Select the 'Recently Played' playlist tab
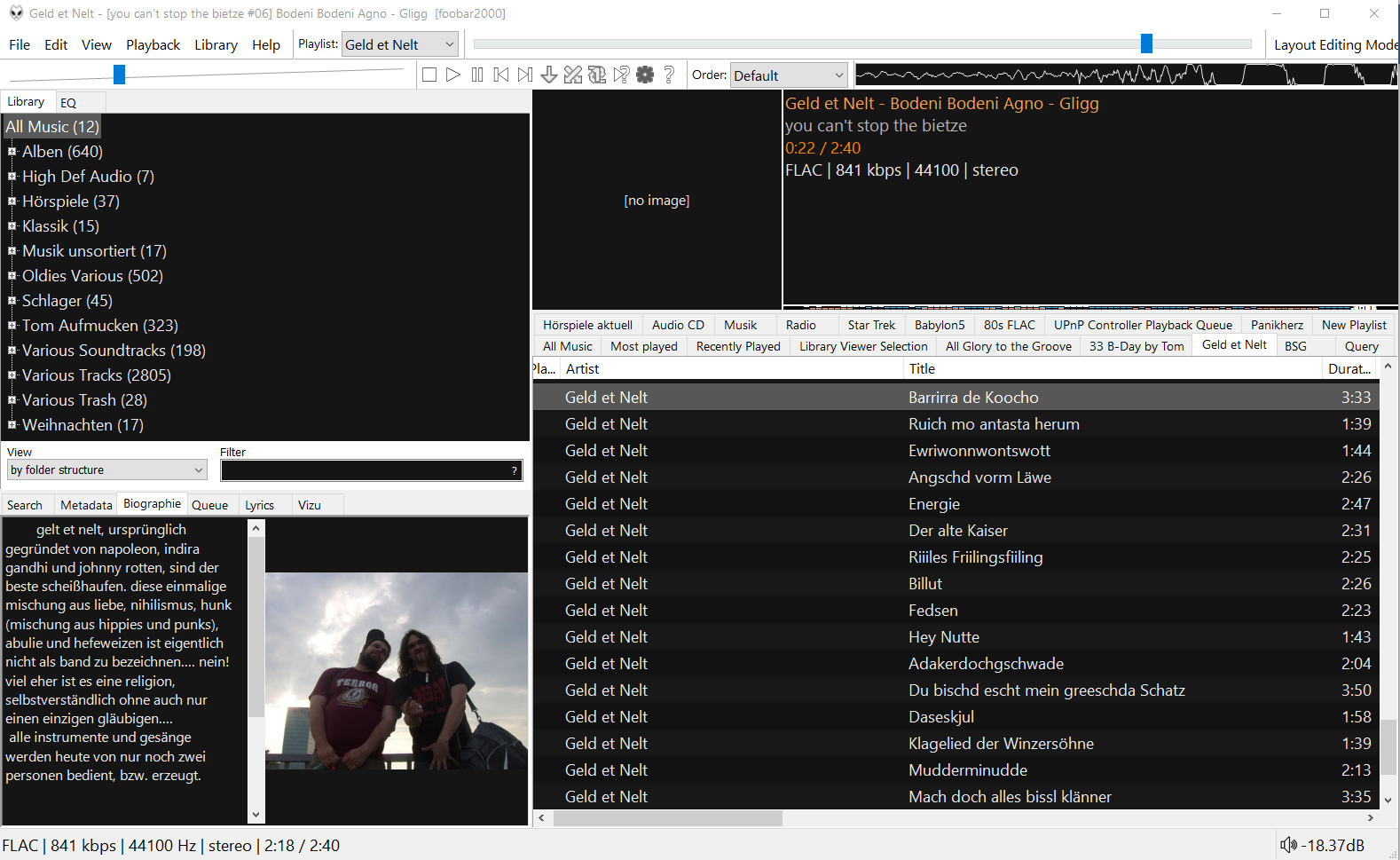 click(738, 346)
